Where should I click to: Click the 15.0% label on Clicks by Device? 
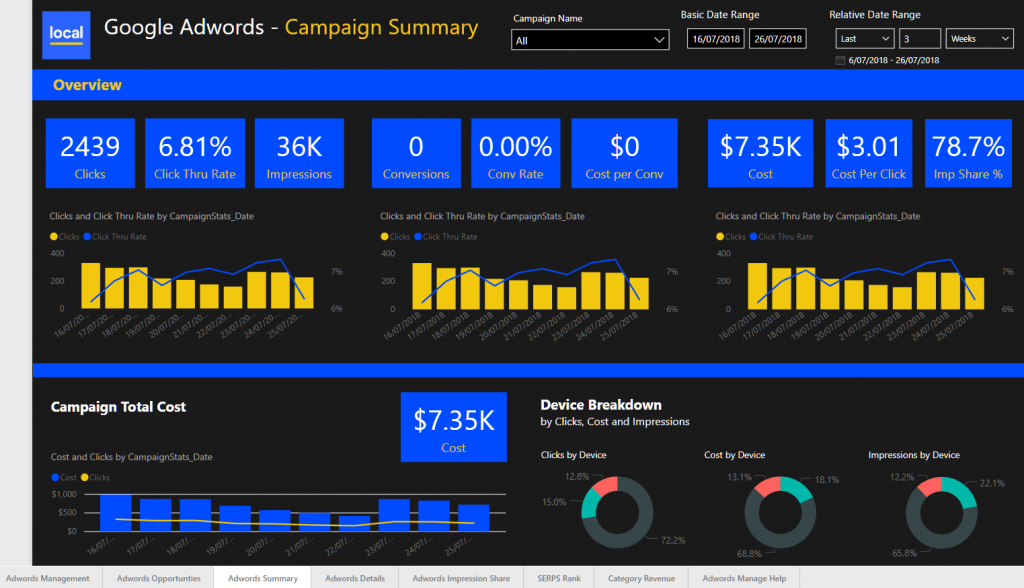(554, 502)
